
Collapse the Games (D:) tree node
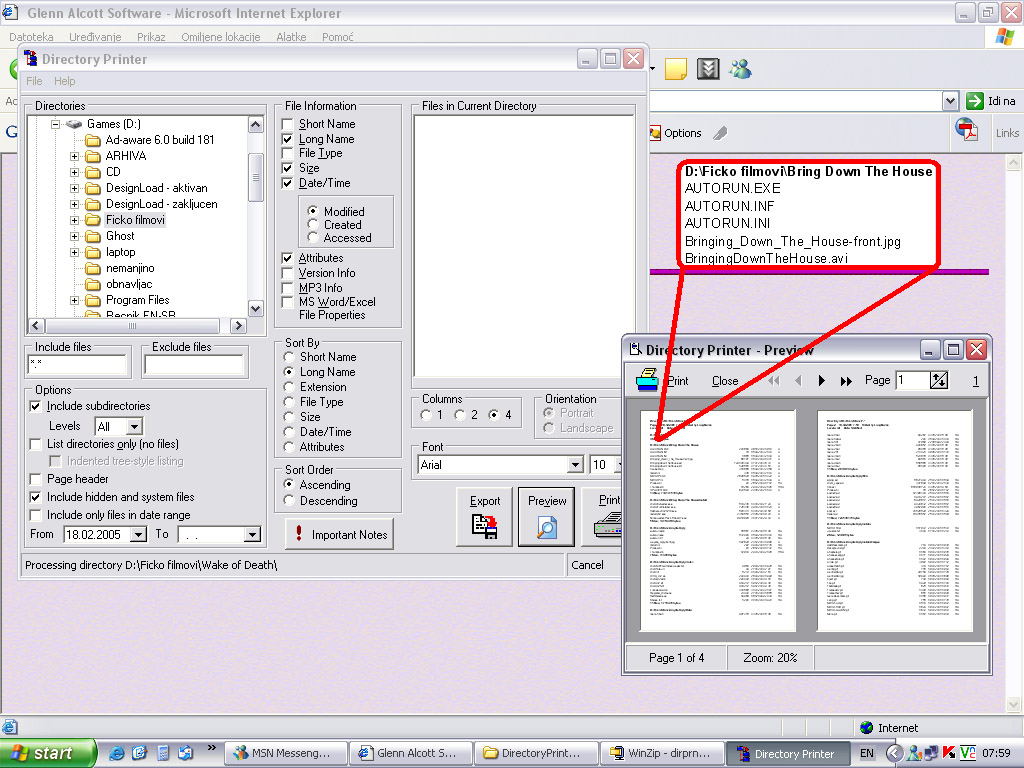coord(56,124)
